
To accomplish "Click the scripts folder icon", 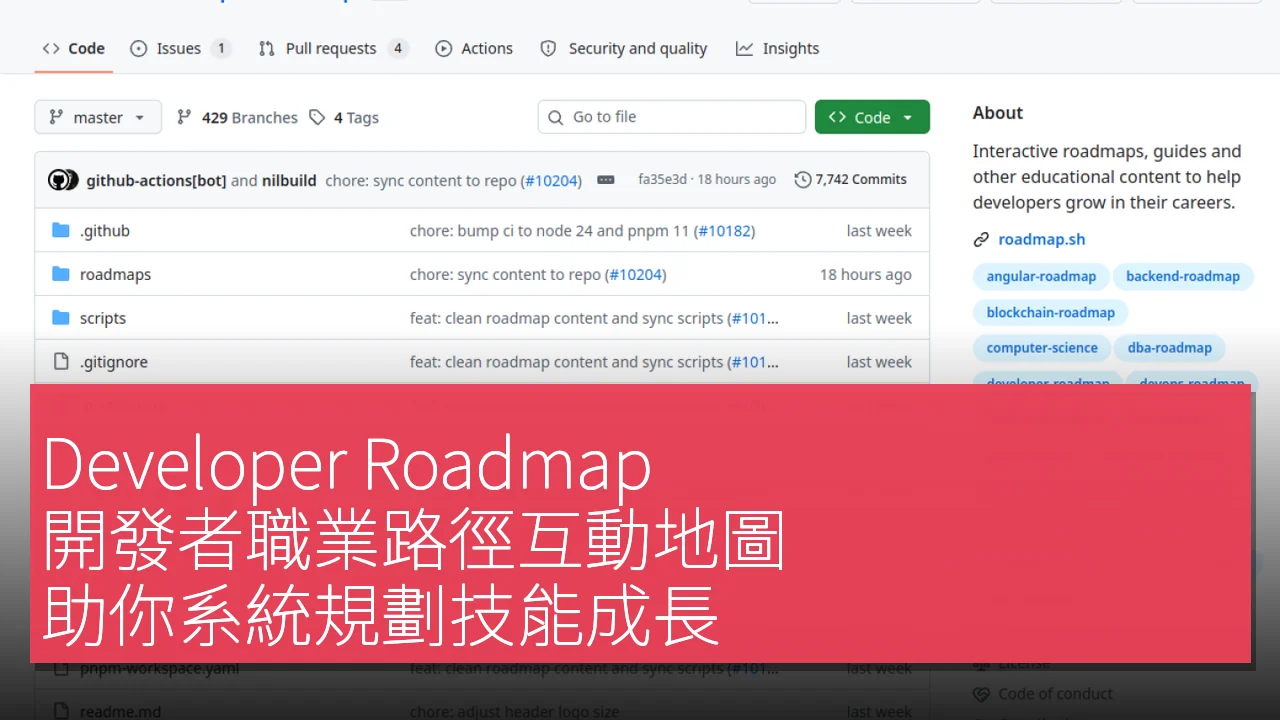I will coord(61,318).
